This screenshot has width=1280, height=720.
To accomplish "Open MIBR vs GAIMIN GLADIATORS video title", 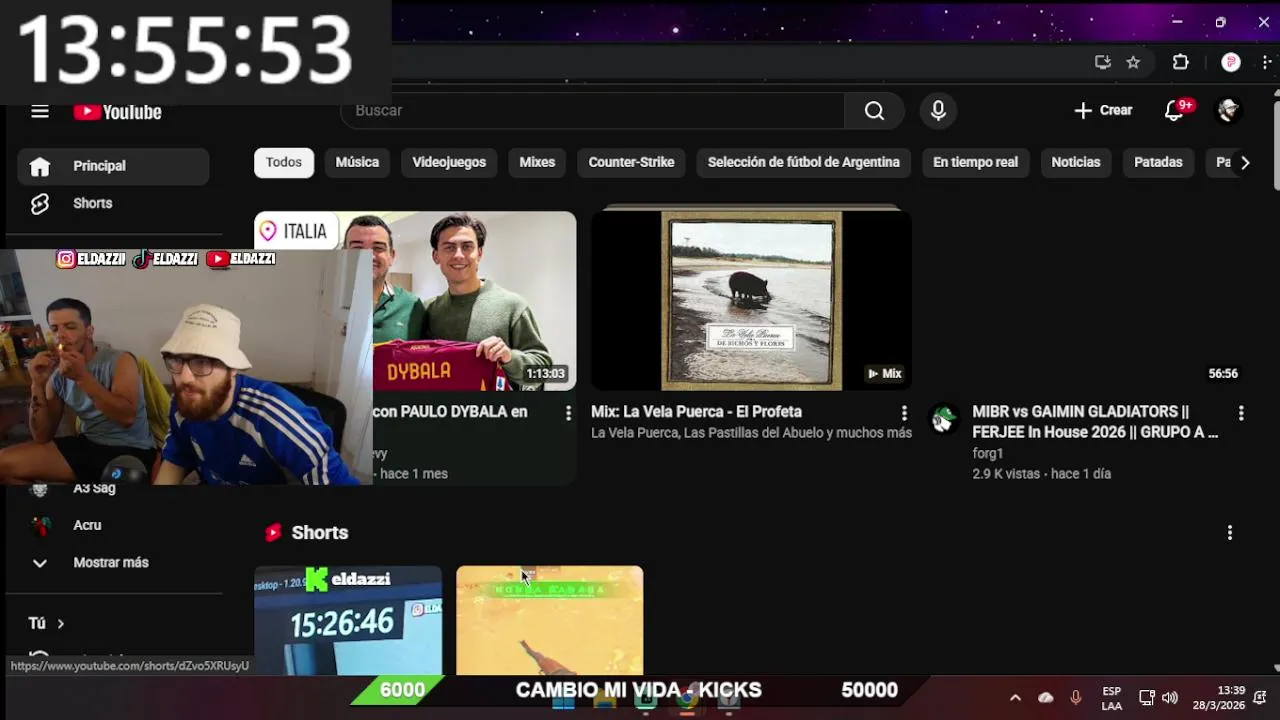I will (x=1095, y=422).
